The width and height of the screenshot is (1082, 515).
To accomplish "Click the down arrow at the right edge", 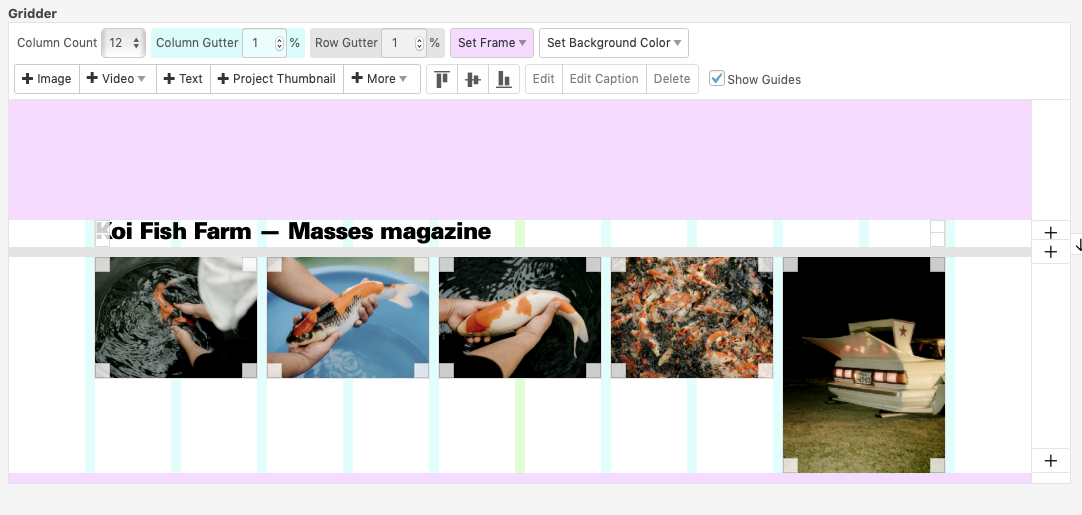I will [x=1077, y=243].
